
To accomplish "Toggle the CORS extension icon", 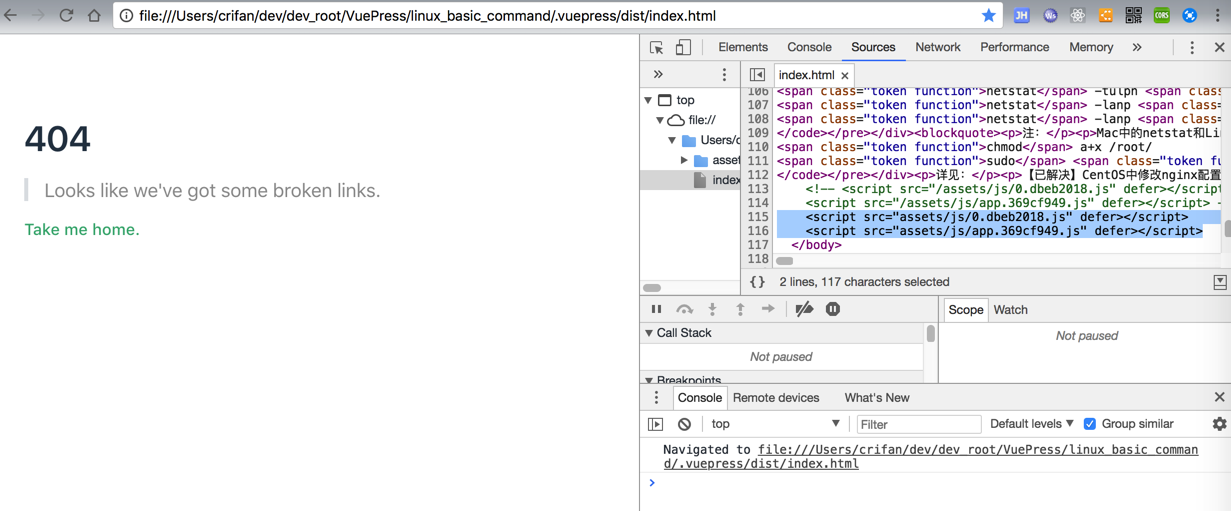I will (x=1161, y=15).
